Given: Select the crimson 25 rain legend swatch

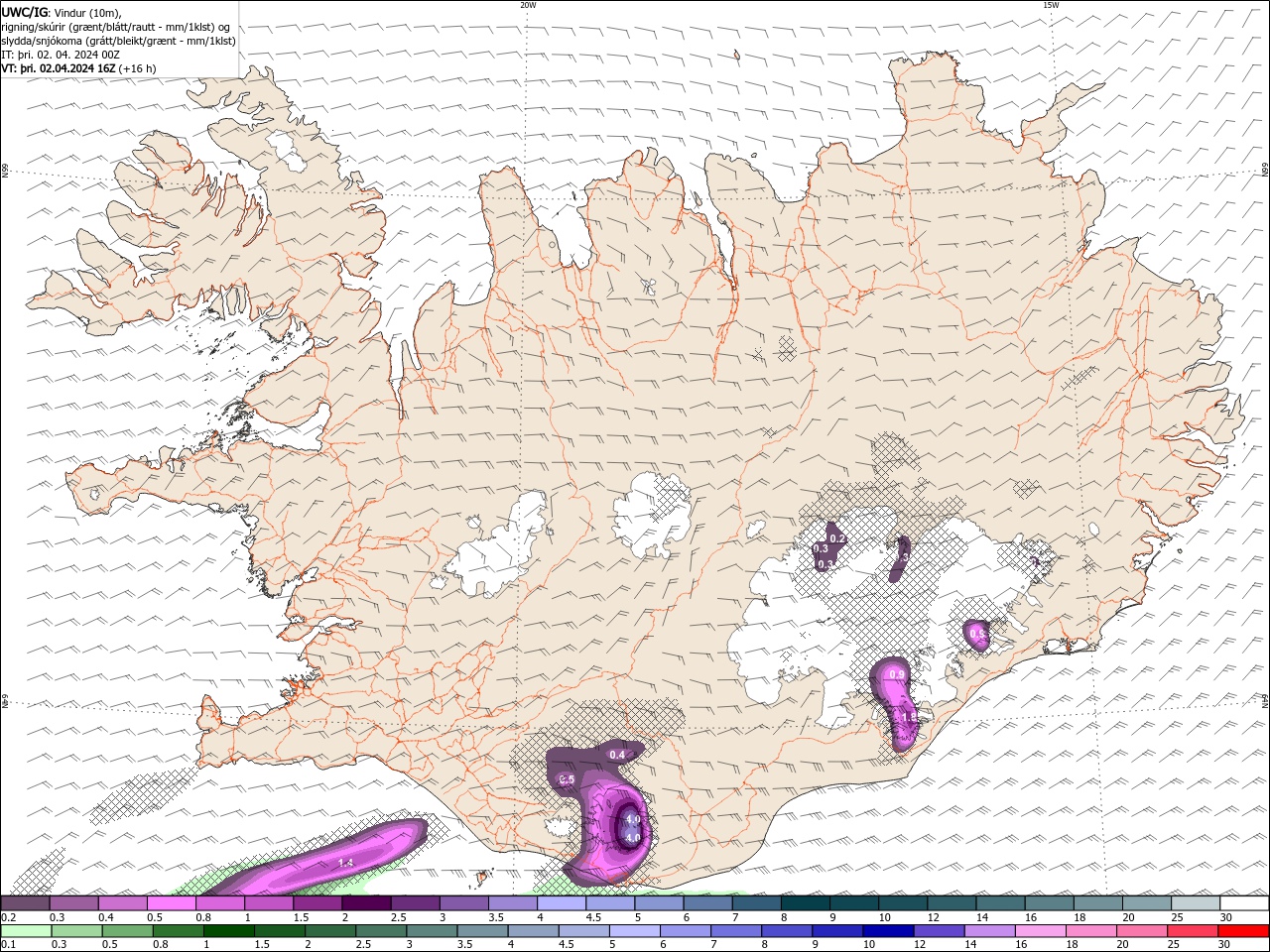Looking at the screenshot, I should pyautogui.click(x=1194, y=931).
